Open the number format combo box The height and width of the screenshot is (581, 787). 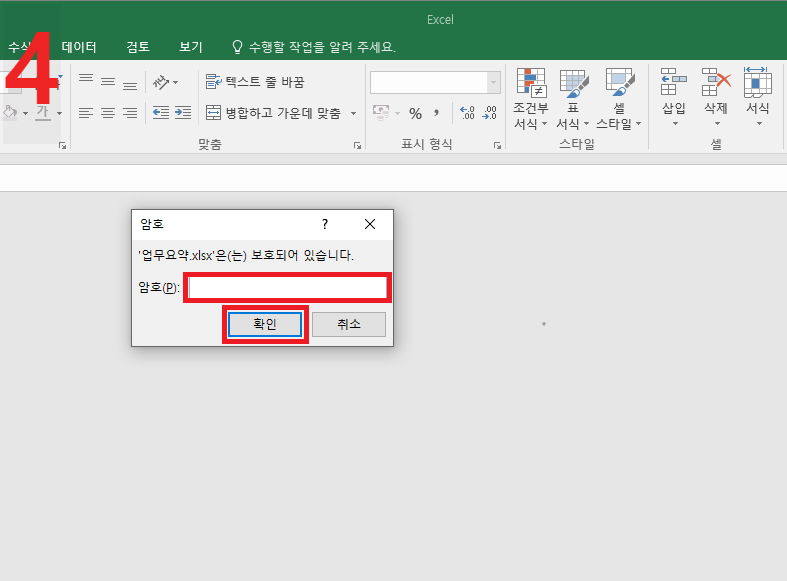[435, 82]
